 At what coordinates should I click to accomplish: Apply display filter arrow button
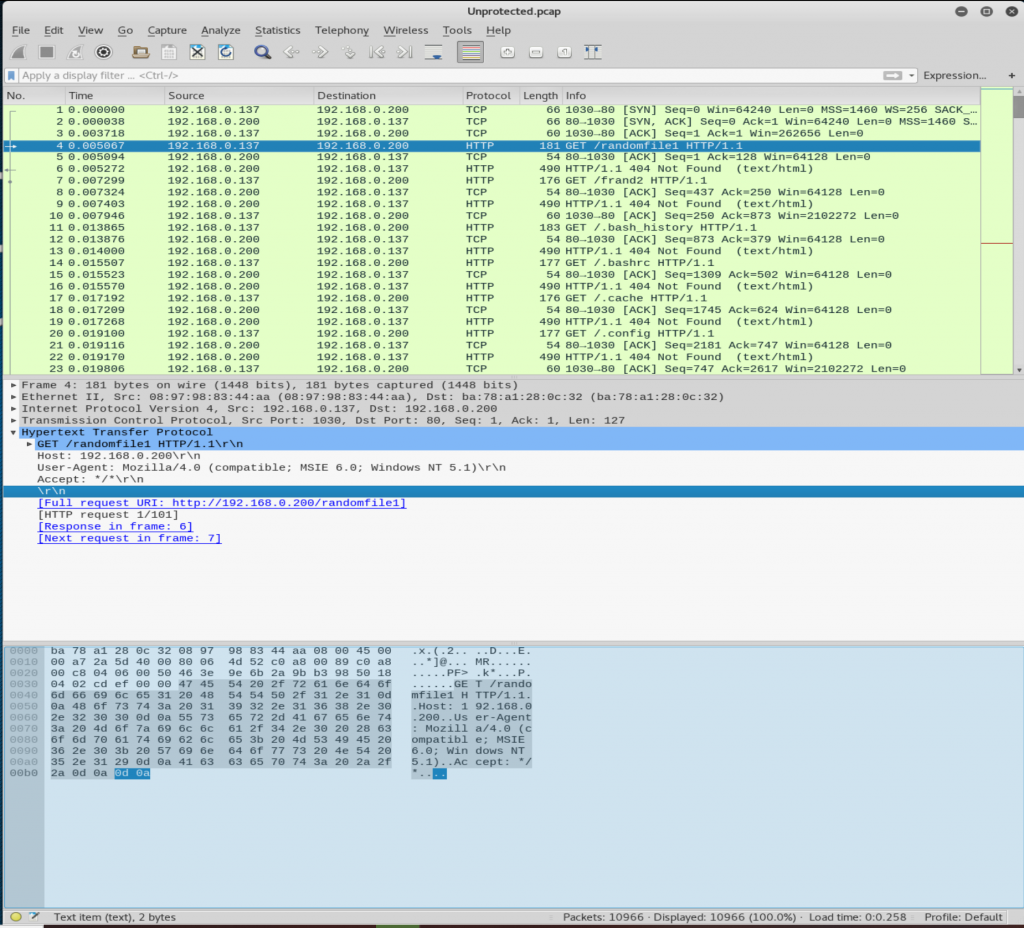[x=892, y=76]
